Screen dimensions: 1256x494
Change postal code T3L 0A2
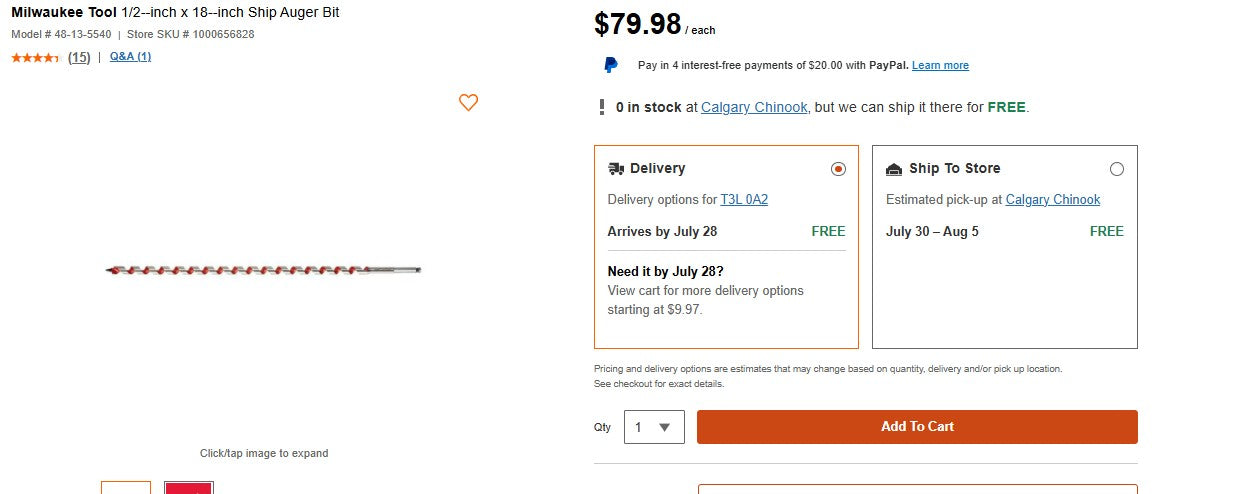744,200
